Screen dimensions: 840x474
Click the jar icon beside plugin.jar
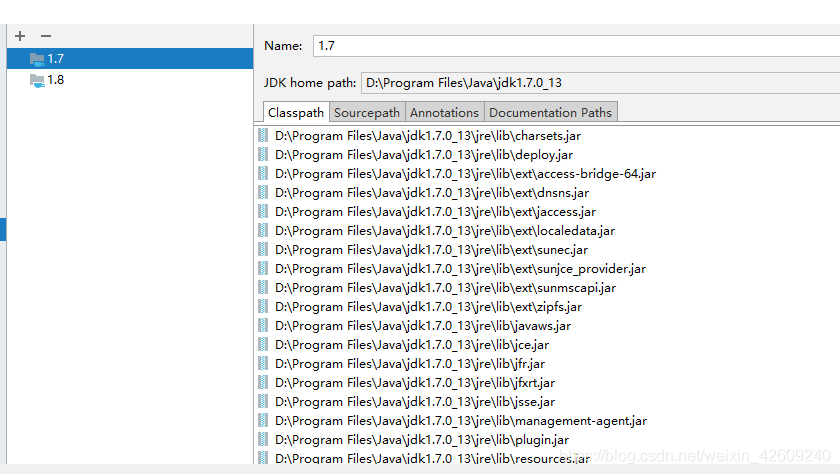tap(263, 440)
